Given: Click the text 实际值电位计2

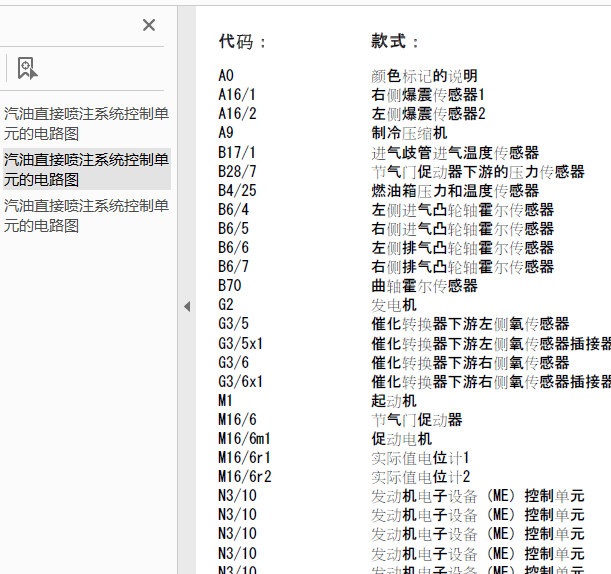Looking at the screenshot, I should click(x=420, y=477).
